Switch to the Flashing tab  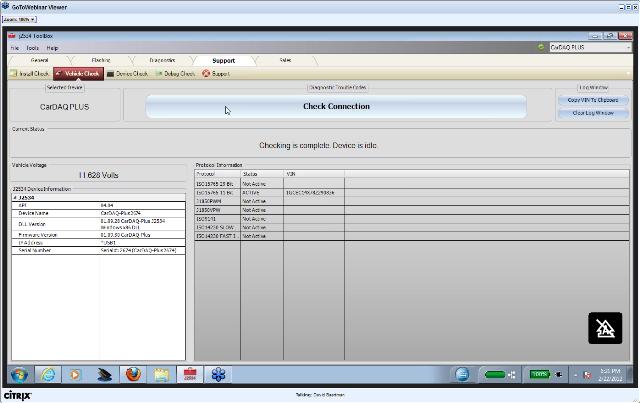click(x=101, y=60)
